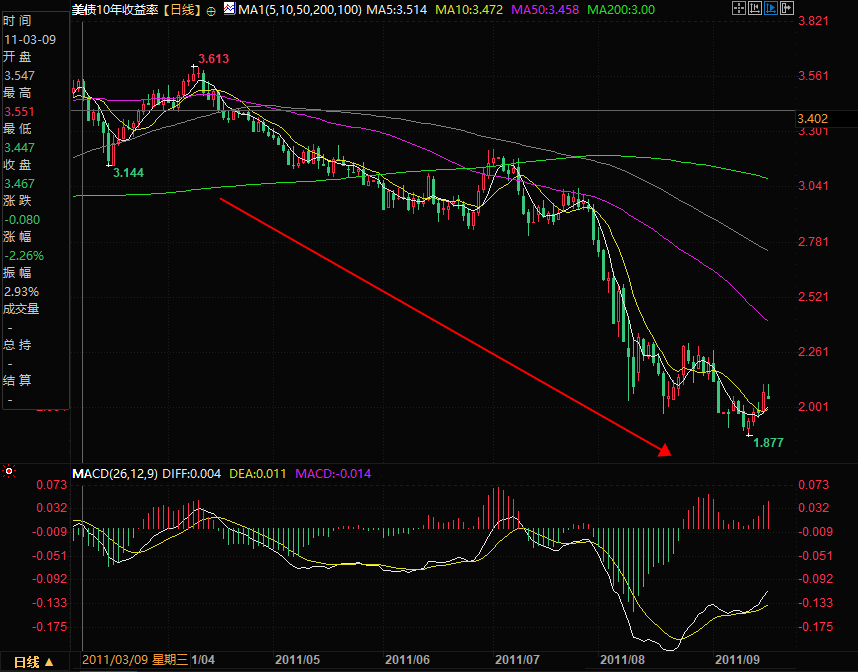Viewport: 858px width, 672px height.
Task: Click the 1.877 lowest price marker
Action: [x=768, y=443]
